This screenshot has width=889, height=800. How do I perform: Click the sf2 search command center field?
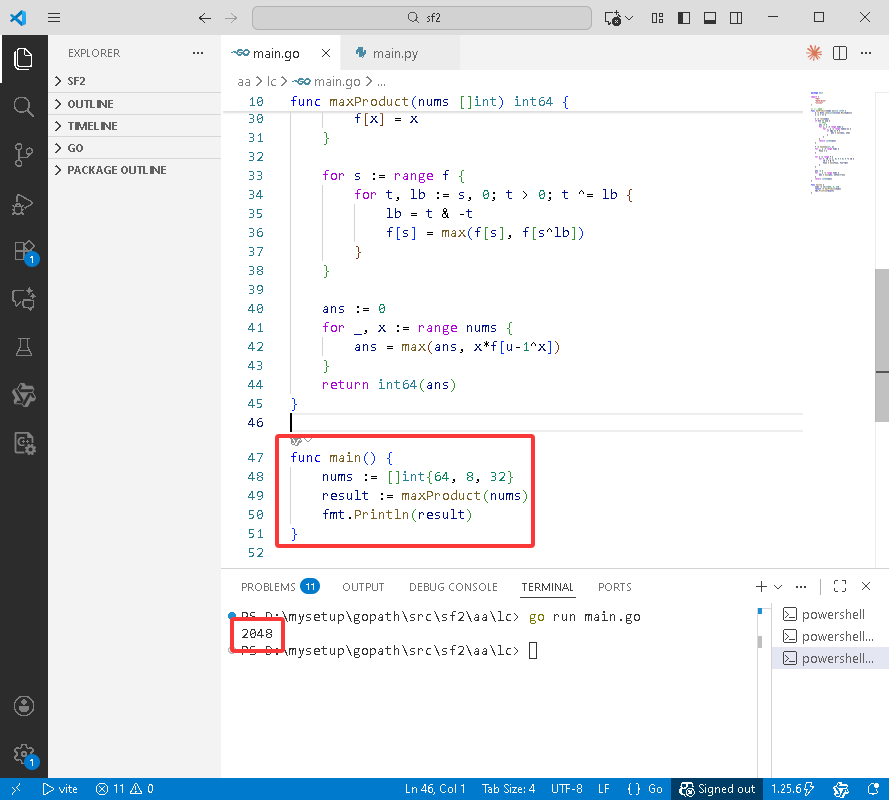click(422, 18)
